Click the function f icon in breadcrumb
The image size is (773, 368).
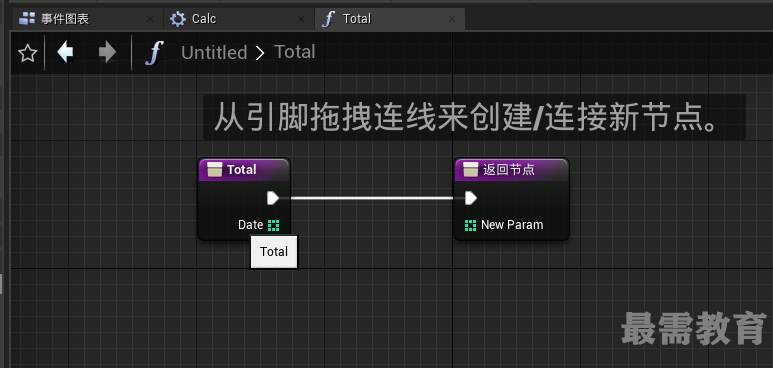(x=154, y=52)
